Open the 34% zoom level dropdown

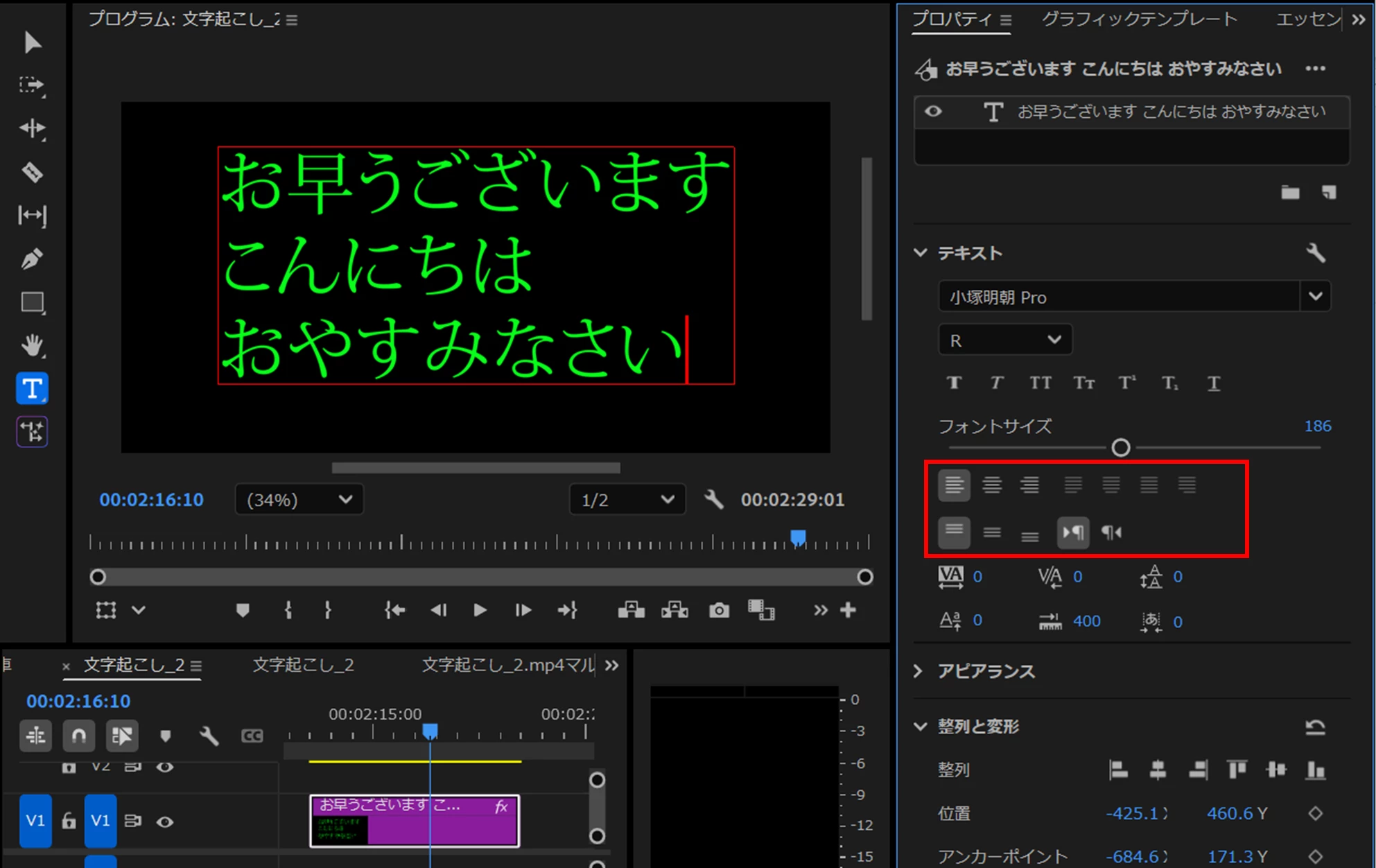[x=299, y=500]
